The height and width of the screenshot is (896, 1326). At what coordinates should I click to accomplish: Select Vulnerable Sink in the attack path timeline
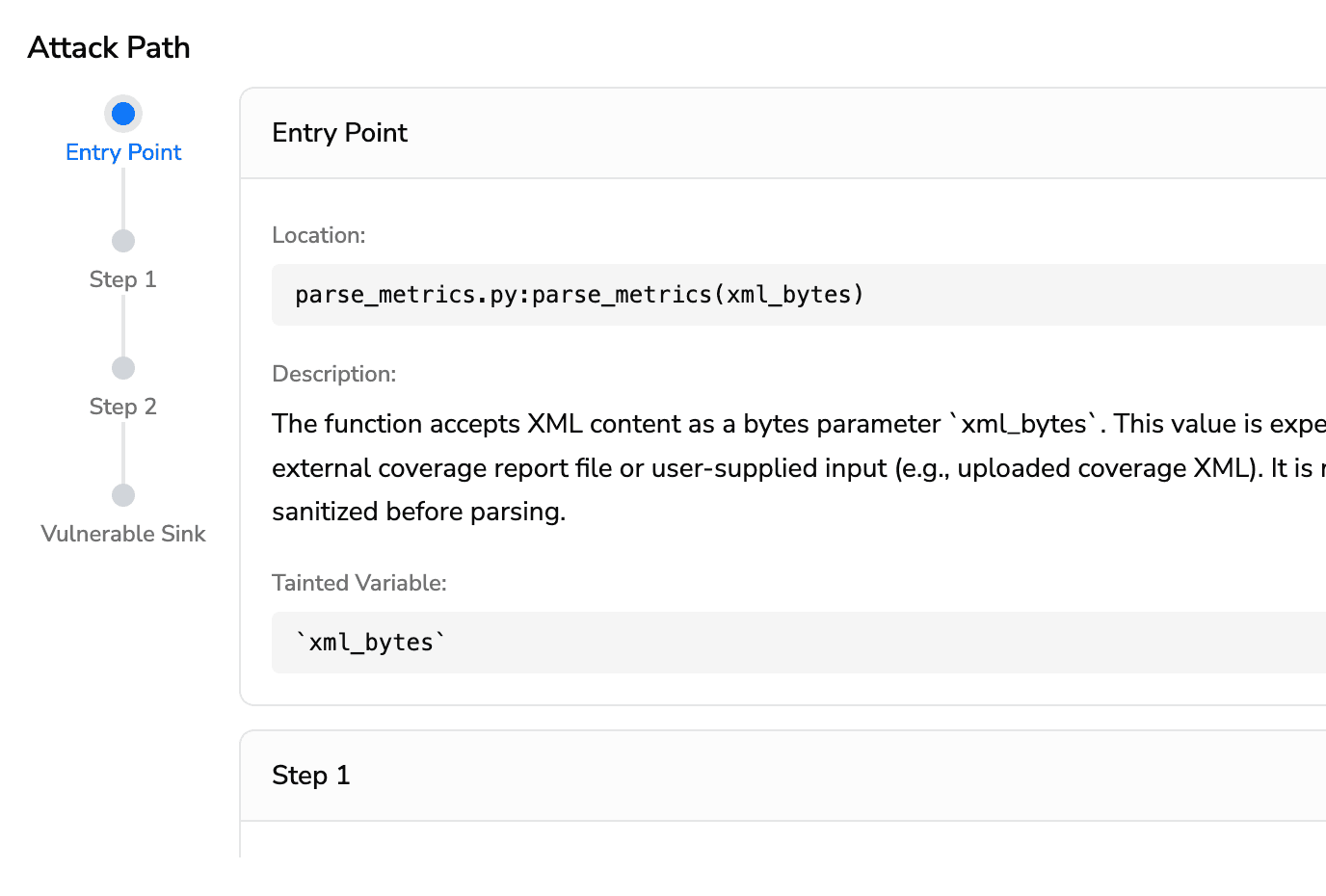[122, 534]
